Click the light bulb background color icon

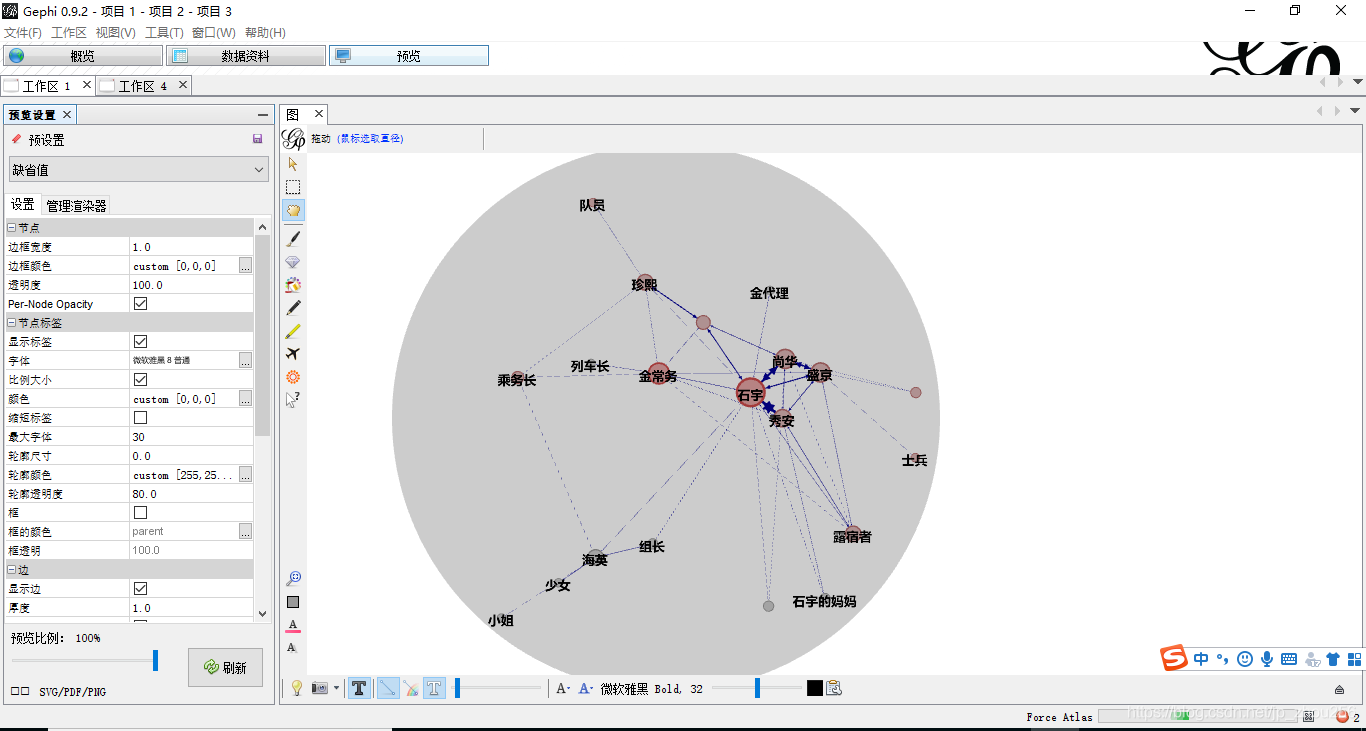pos(297,688)
